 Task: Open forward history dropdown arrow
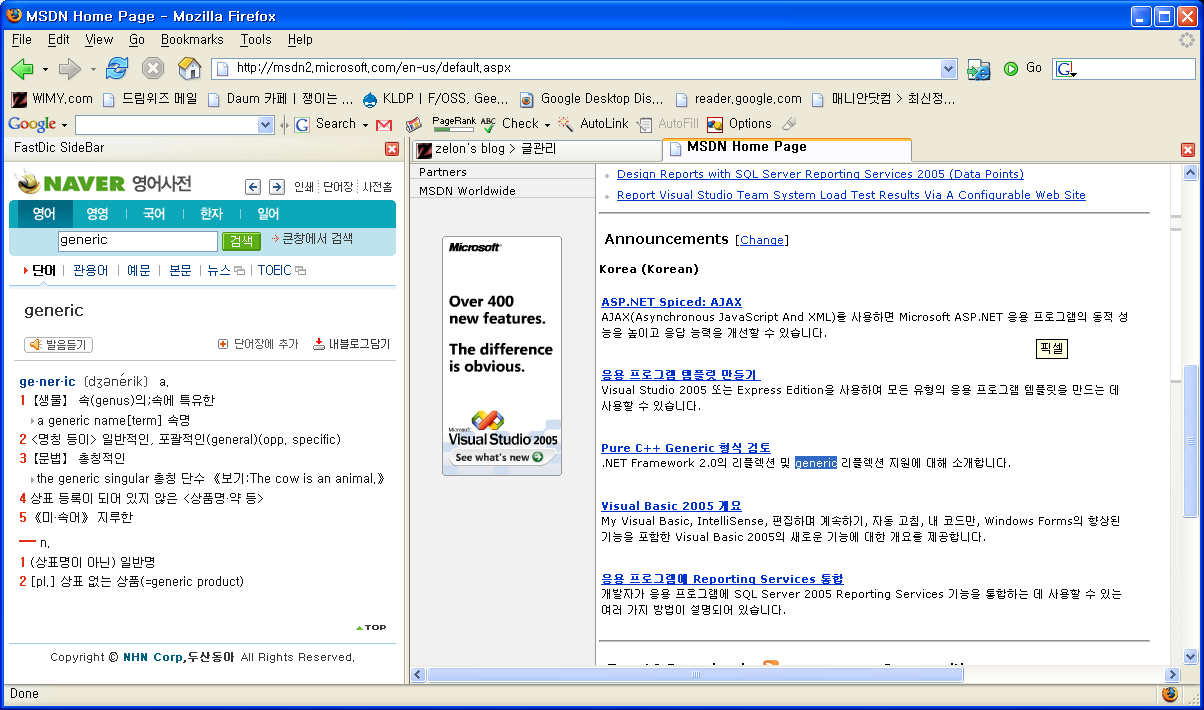[93, 69]
